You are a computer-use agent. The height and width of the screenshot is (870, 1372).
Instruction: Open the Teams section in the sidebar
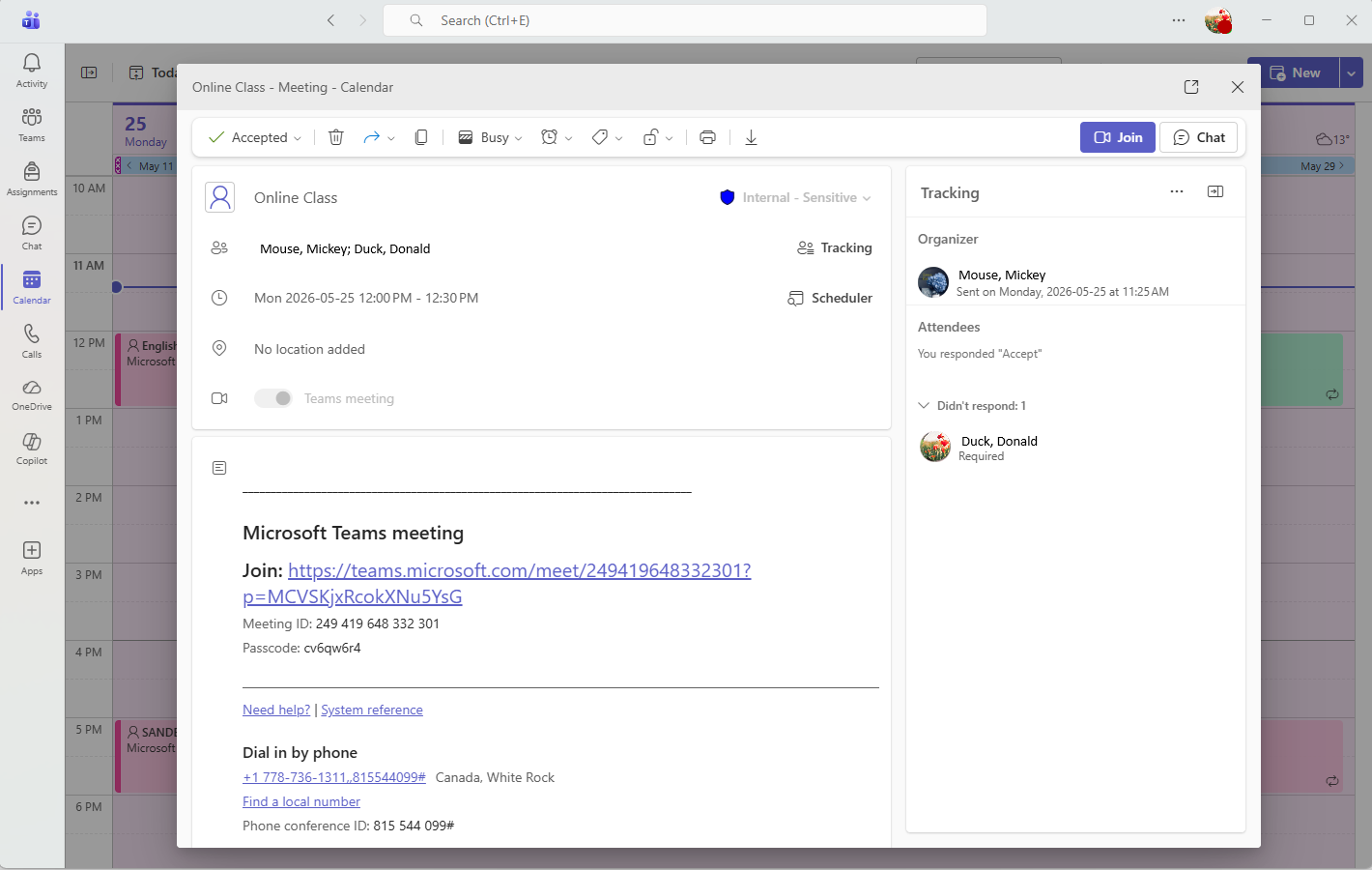(32, 125)
